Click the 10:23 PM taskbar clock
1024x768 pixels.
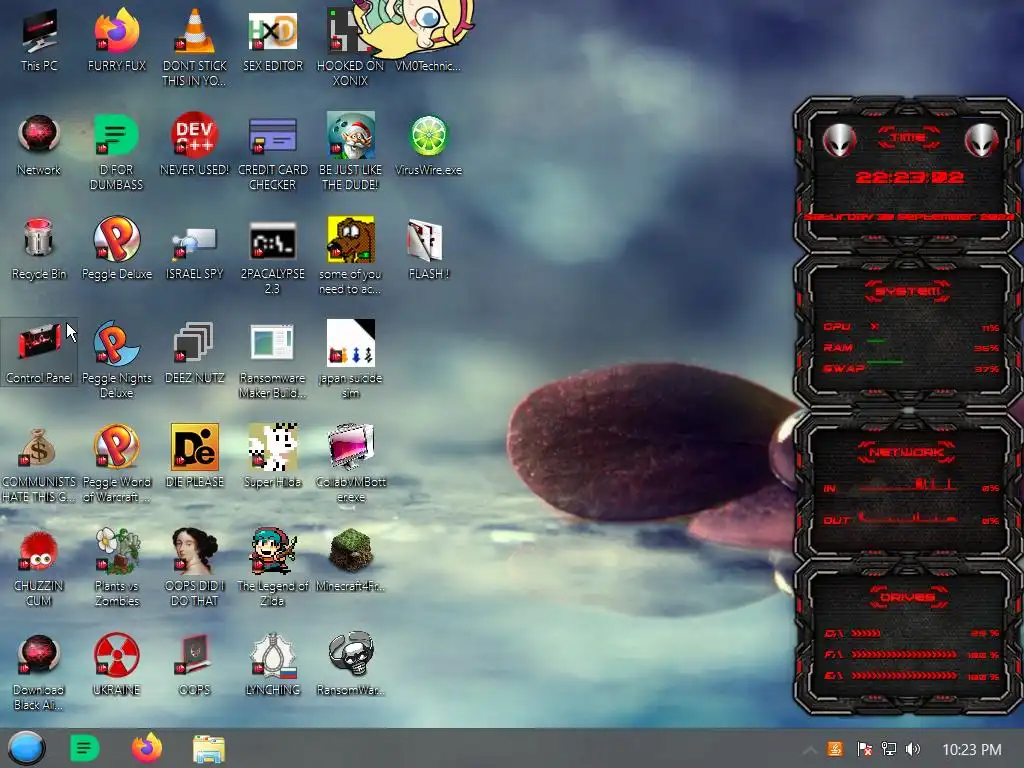coord(972,750)
